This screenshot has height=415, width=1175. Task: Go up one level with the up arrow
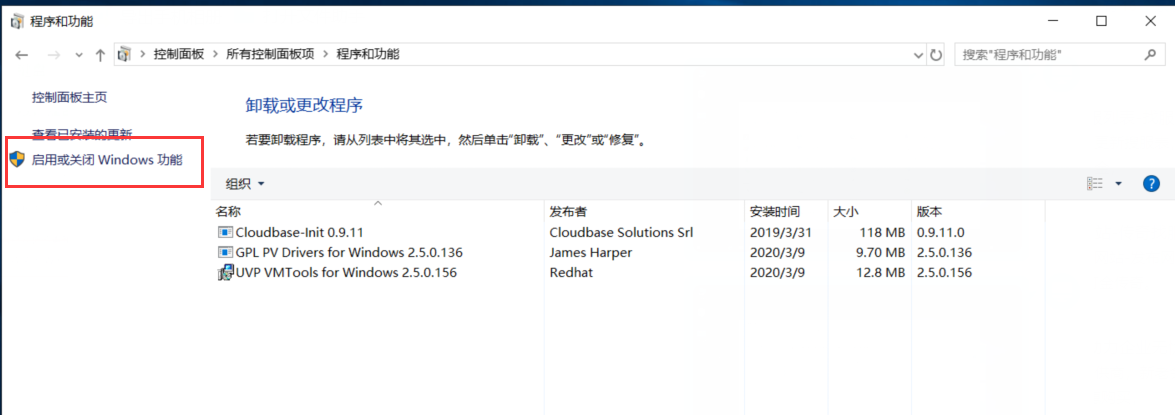100,55
